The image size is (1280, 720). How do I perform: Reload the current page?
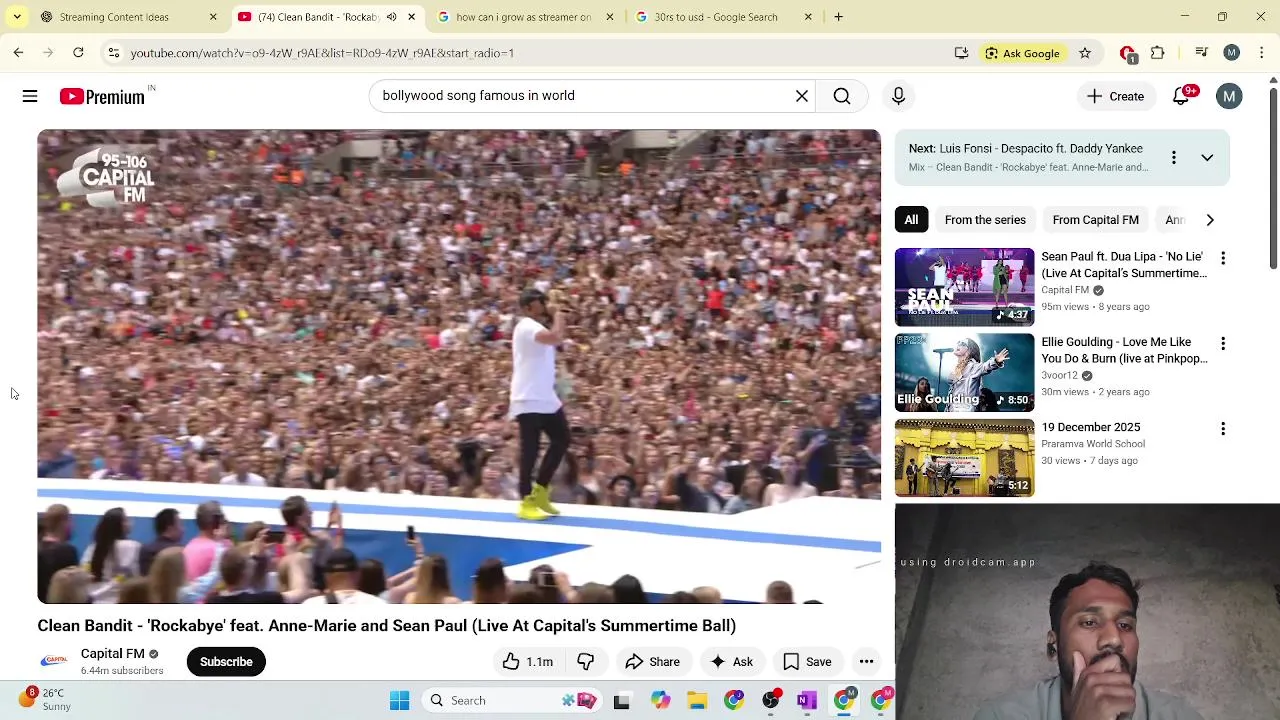pos(78,52)
